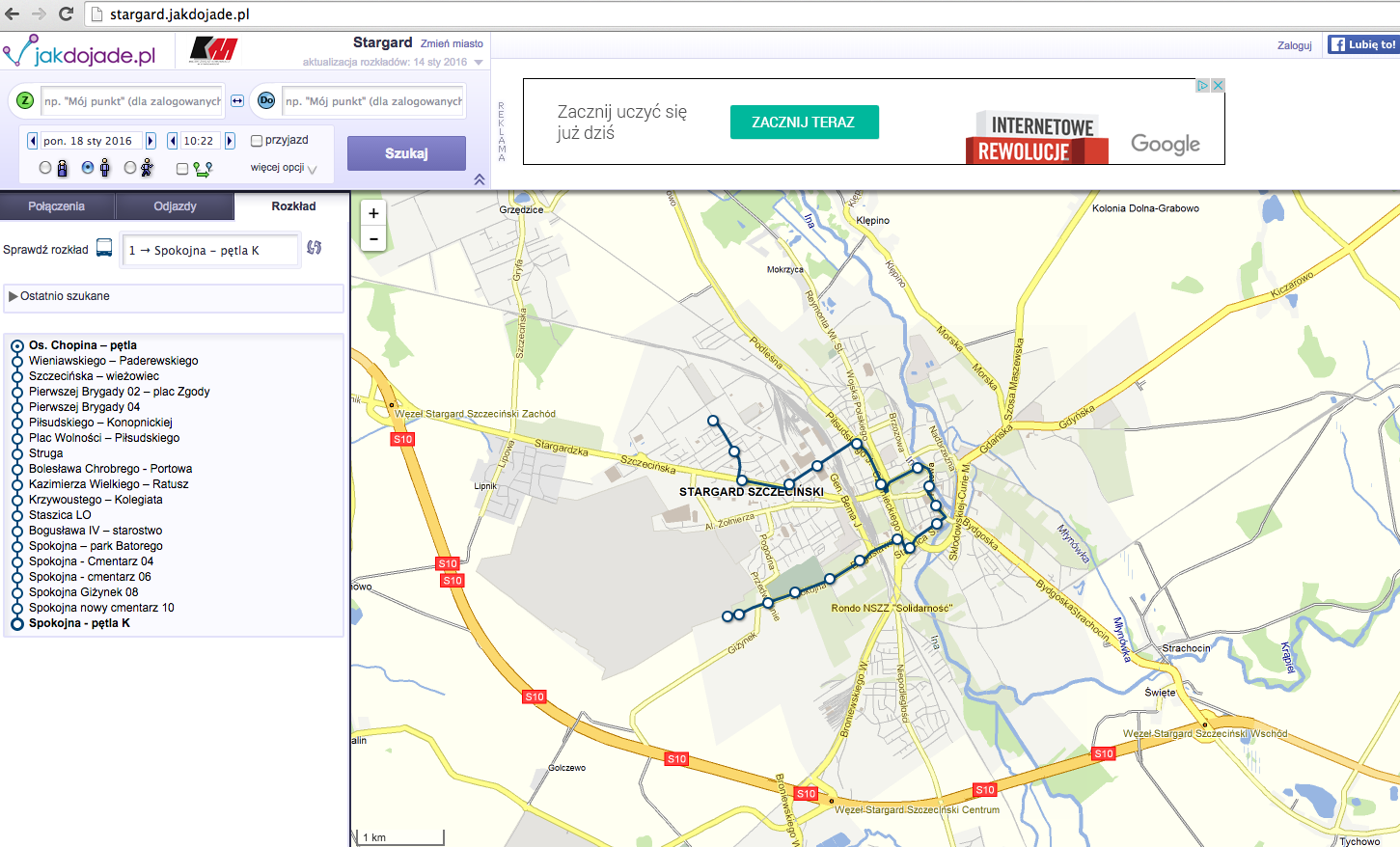Switch to the Połączenia tab

pos(57,206)
